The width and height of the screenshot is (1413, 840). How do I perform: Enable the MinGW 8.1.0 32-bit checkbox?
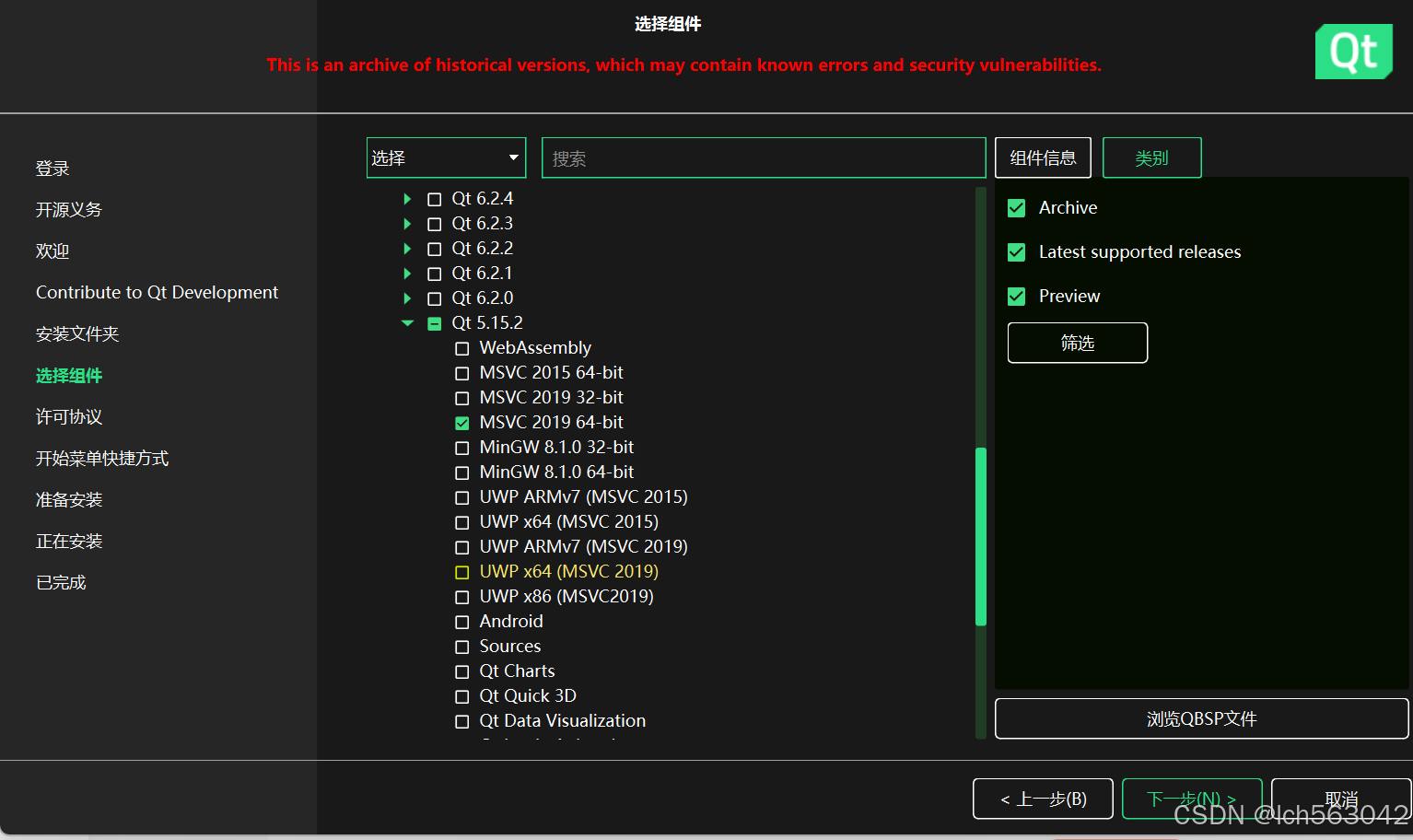tap(462, 448)
